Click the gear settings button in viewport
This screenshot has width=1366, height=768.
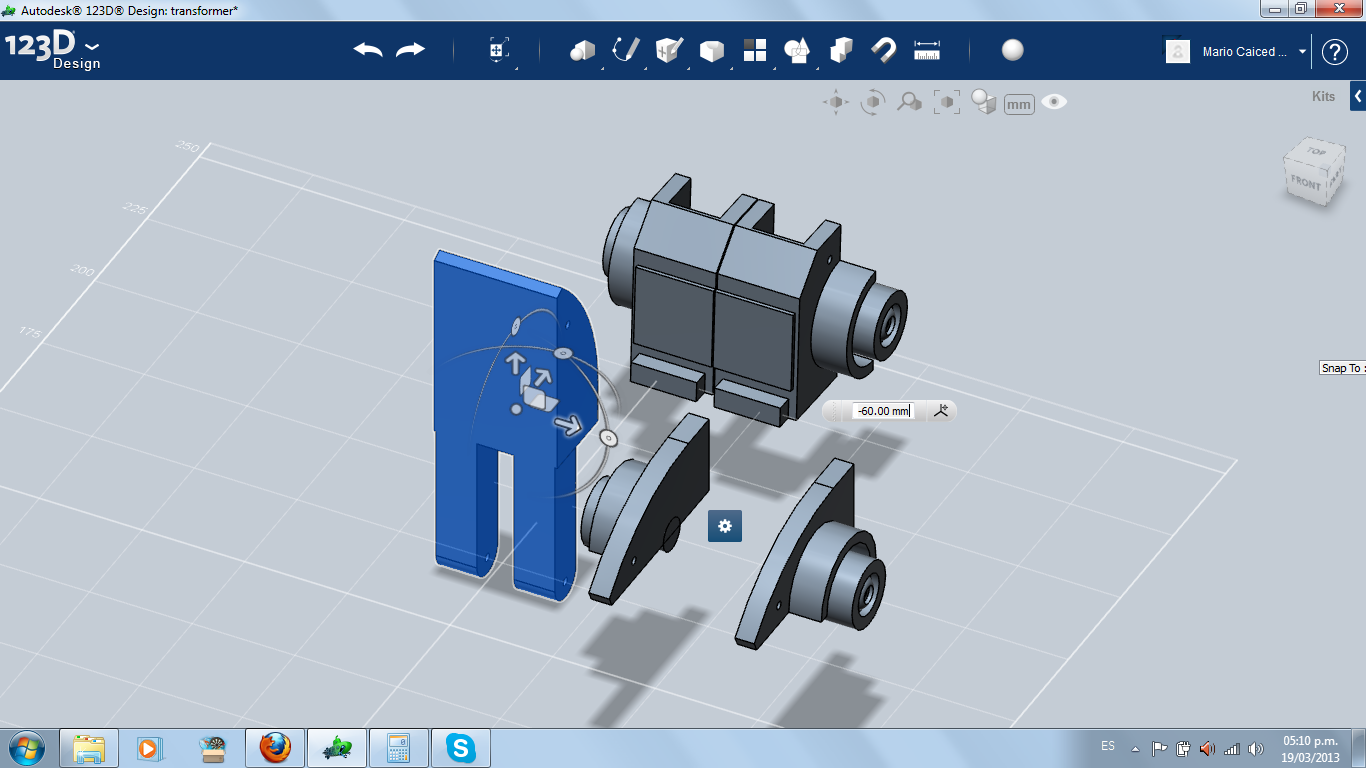point(725,526)
